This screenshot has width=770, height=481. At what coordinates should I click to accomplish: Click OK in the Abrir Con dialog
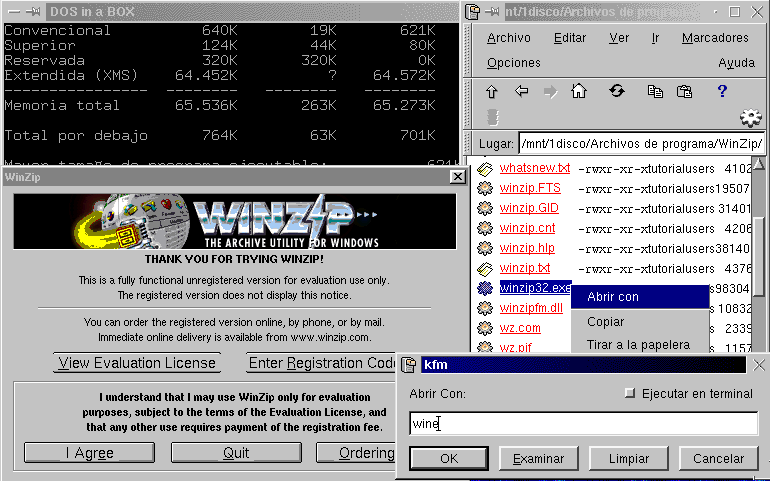point(449,458)
